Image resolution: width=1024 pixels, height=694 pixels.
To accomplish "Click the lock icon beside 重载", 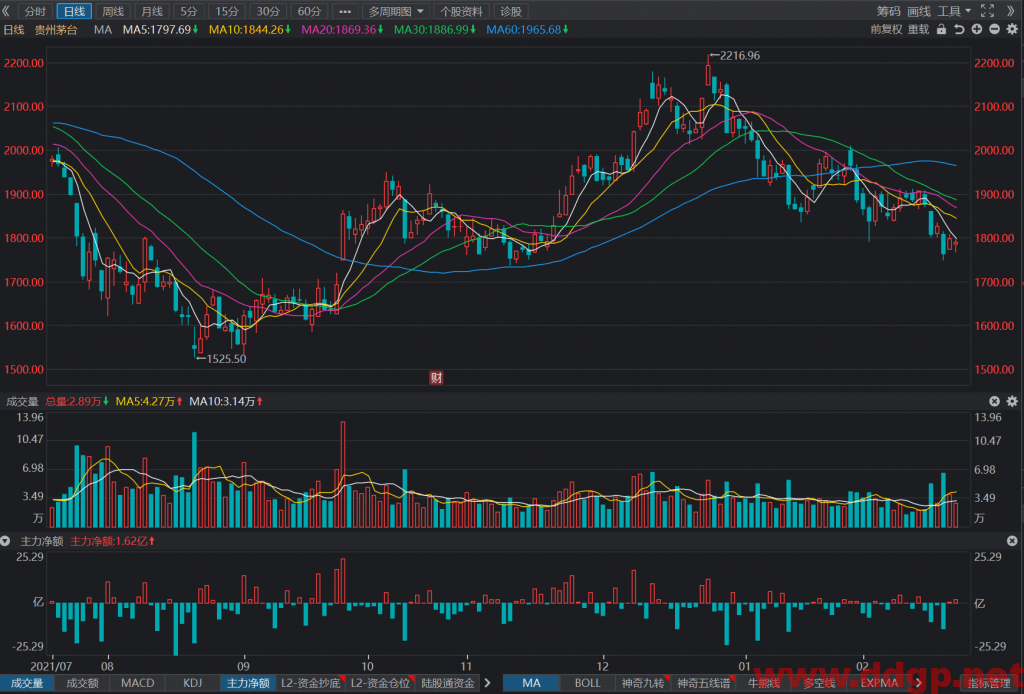I will [941, 29].
